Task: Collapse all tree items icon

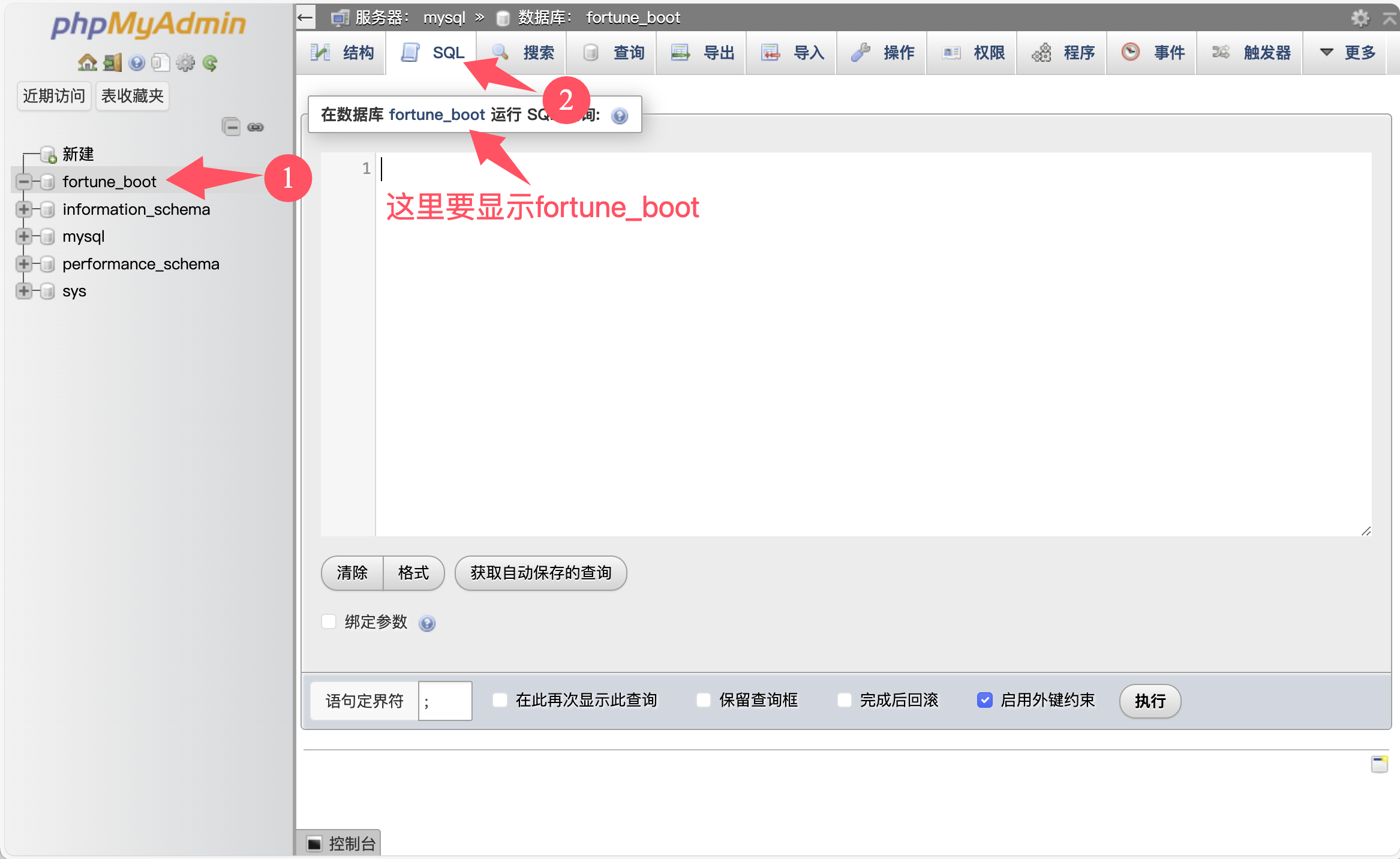Action: click(x=231, y=127)
